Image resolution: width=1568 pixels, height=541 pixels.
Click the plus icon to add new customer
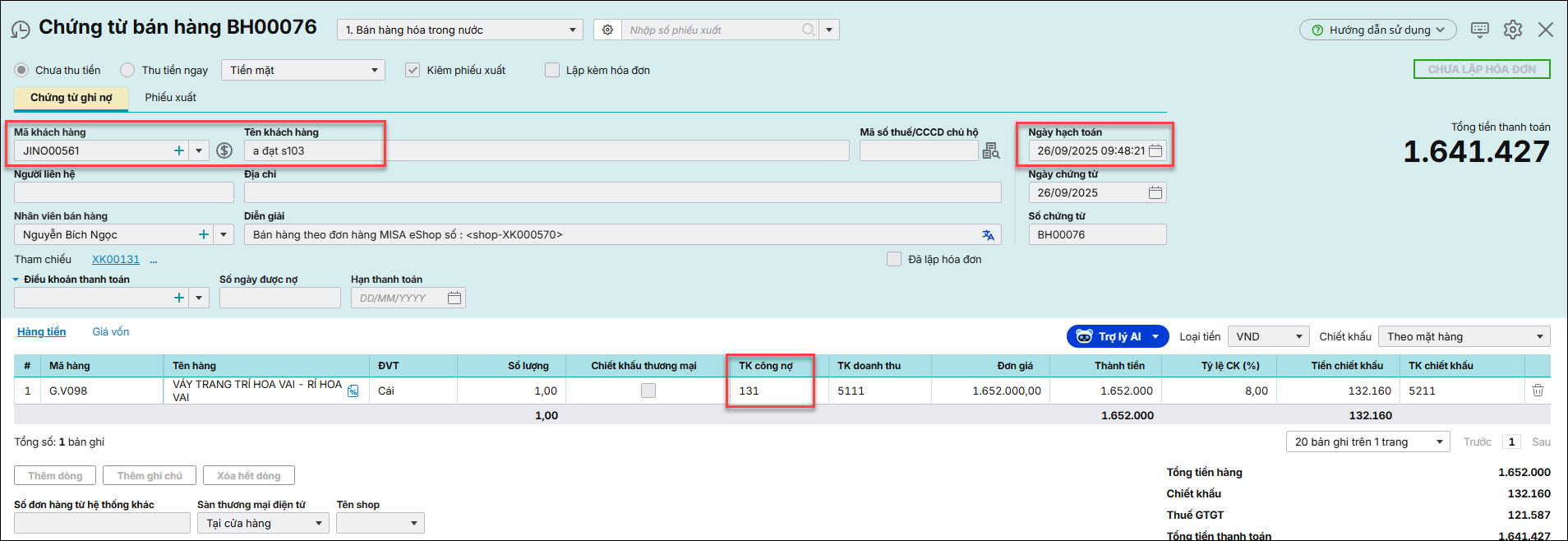tap(179, 150)
